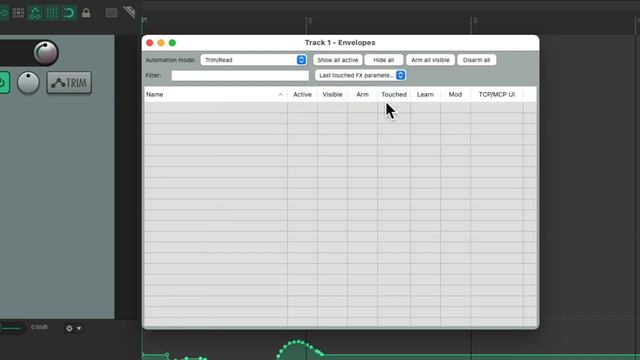Screen dimensions: 640x360
Task: Click the 0.00dB volume readout
Action: tap(39, 327)
